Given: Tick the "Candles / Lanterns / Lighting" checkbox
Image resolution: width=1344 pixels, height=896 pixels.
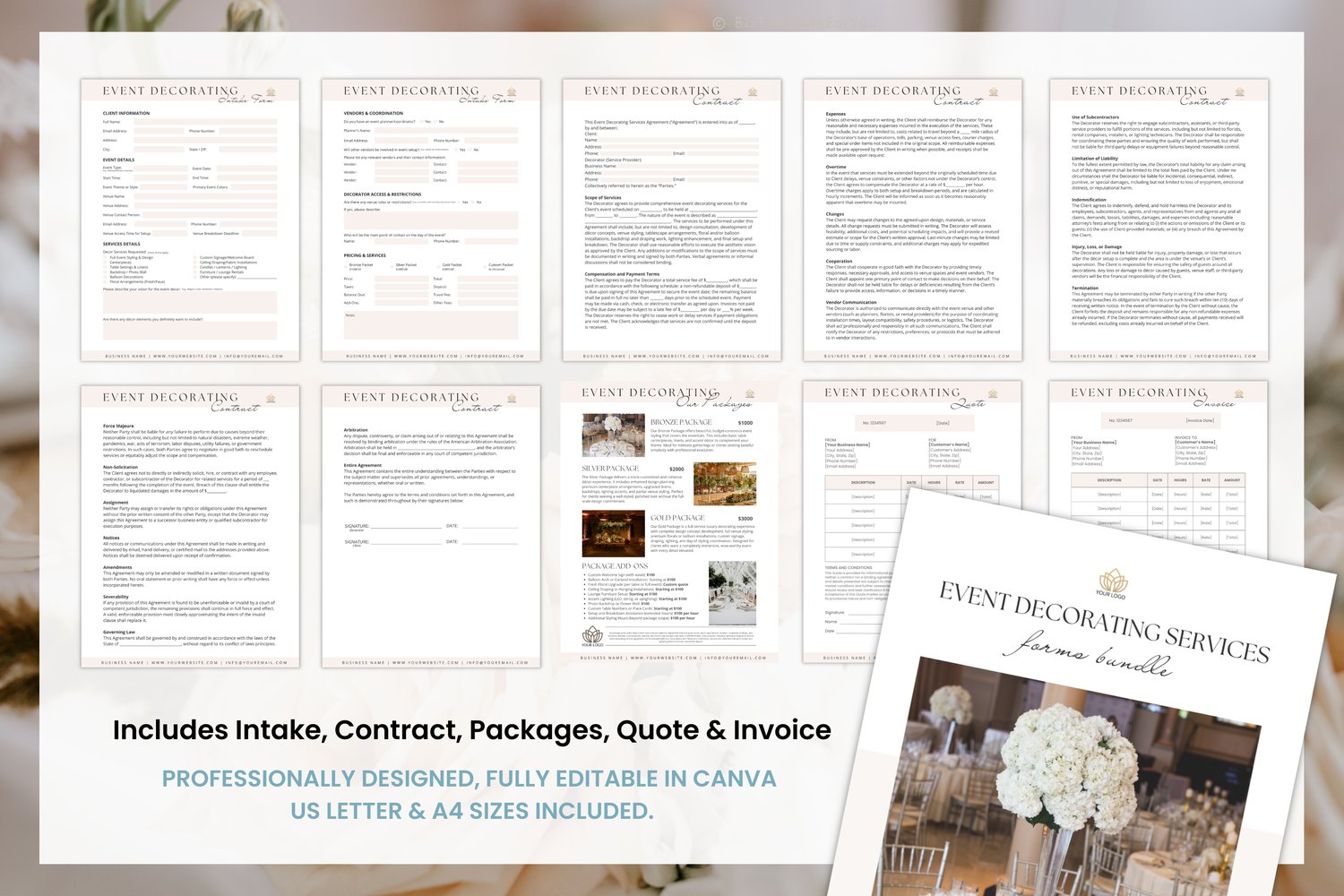Looking at the screenshot, I should 196,267.
